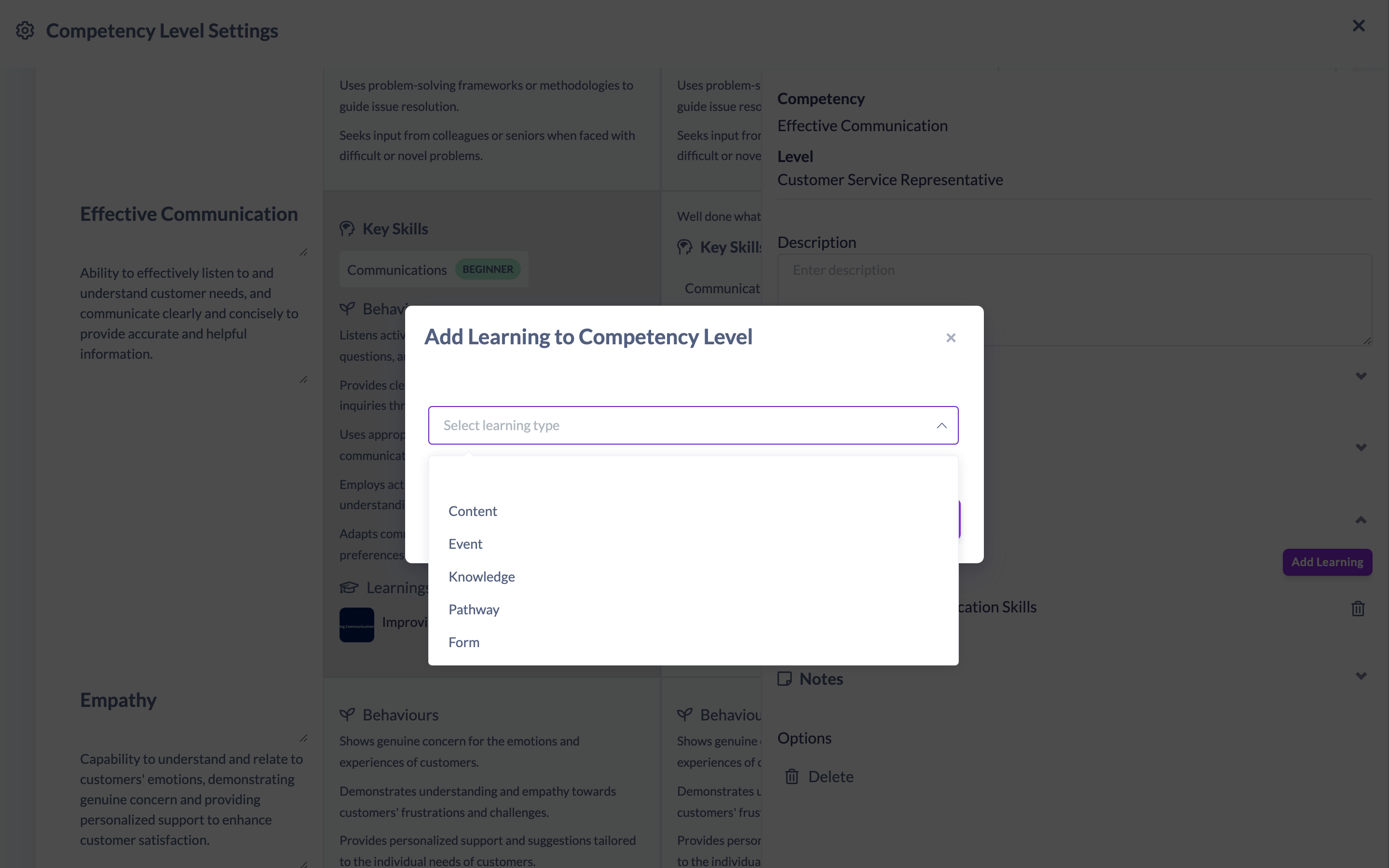Click the Delete trash icon under Options
Image resolution: width=1389 pixels, height=868 pixels.
coord(792,777)
